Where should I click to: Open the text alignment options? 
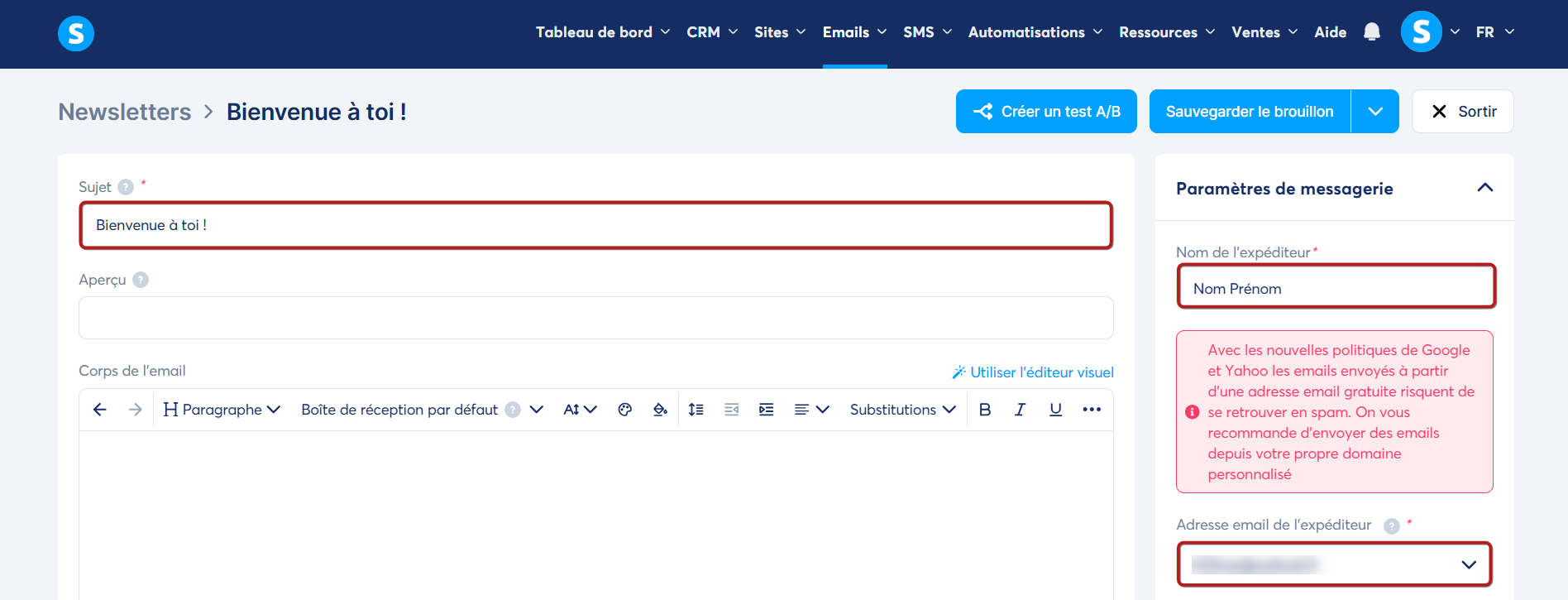click(811, 410)
